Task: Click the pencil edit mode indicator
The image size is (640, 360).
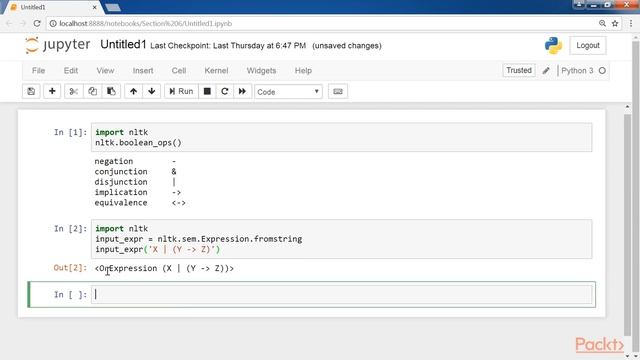Action: pyautogui.click(x=546, y=71)
